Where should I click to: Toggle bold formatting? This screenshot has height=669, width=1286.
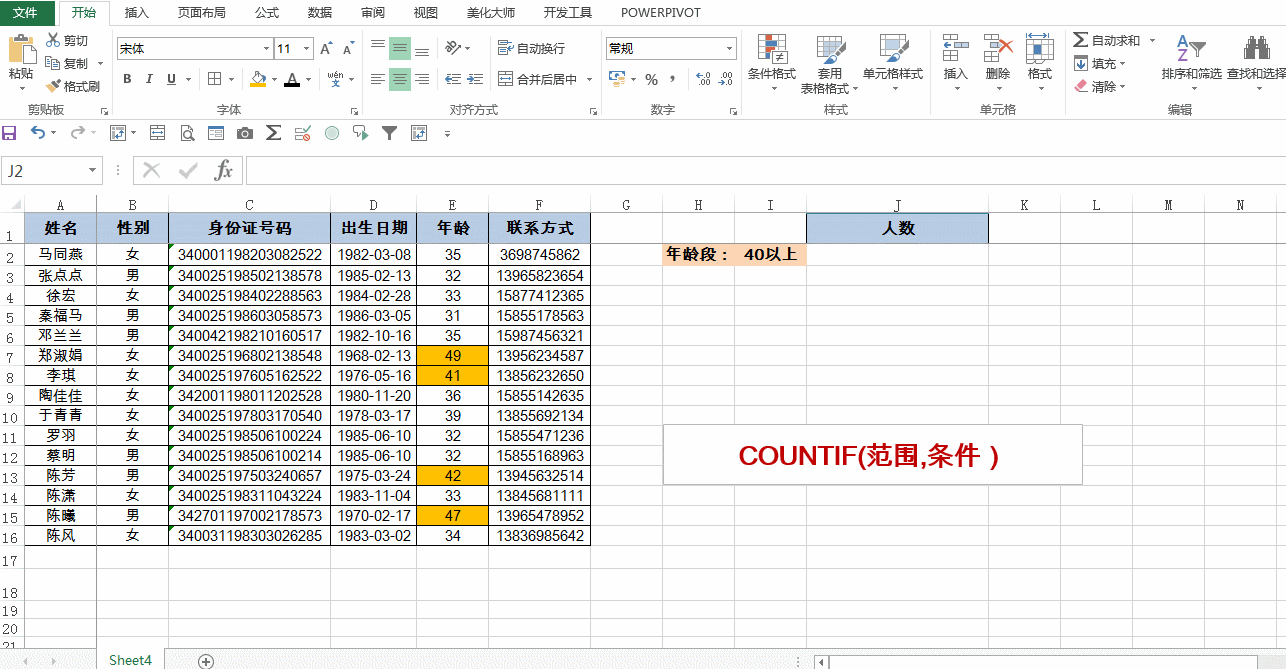127,79
